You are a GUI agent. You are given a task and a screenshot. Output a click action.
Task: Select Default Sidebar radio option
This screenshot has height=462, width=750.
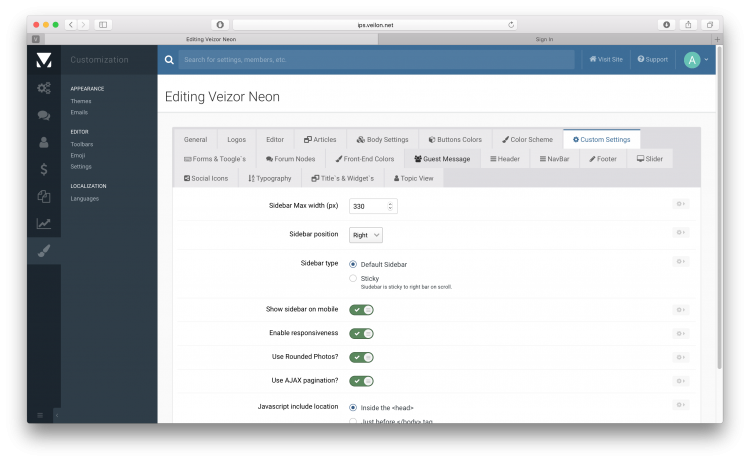coord(353,264)
